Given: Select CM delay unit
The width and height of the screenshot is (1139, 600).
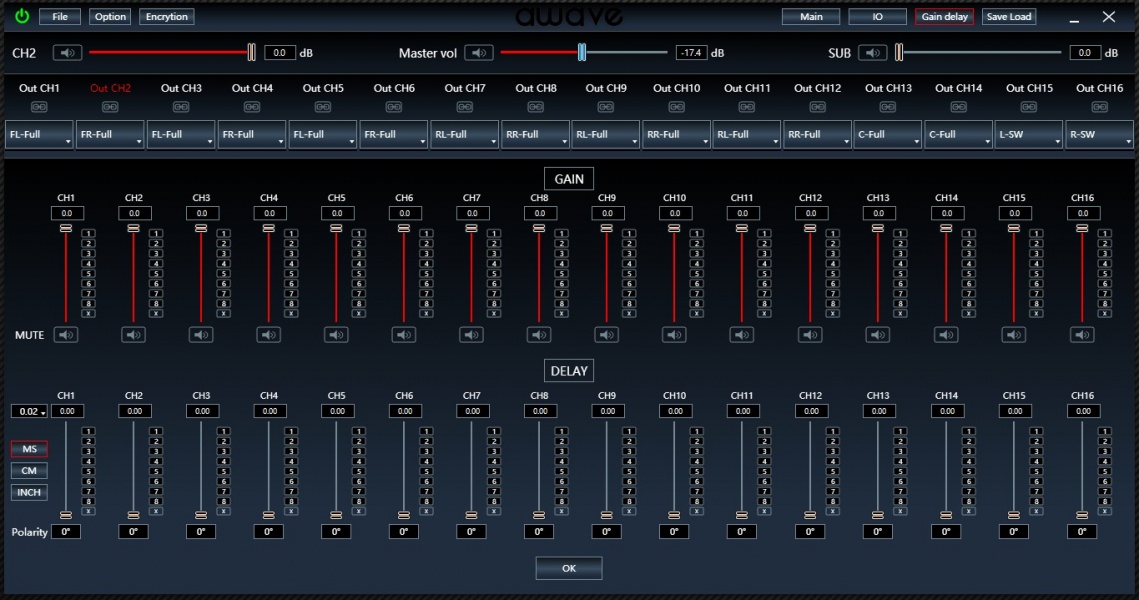Looking at the screenshot, I should point(29,471).
